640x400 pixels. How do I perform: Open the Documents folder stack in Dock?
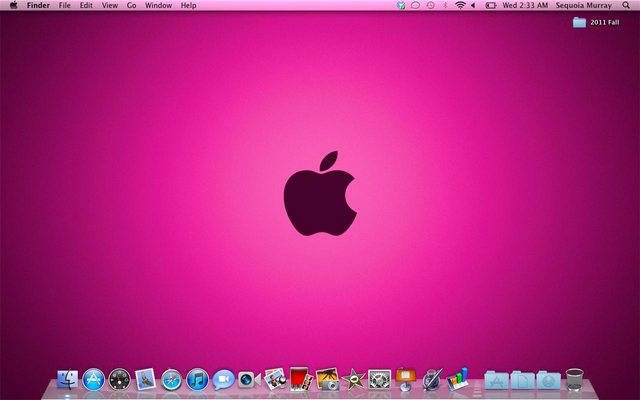[x=522, y=380]
